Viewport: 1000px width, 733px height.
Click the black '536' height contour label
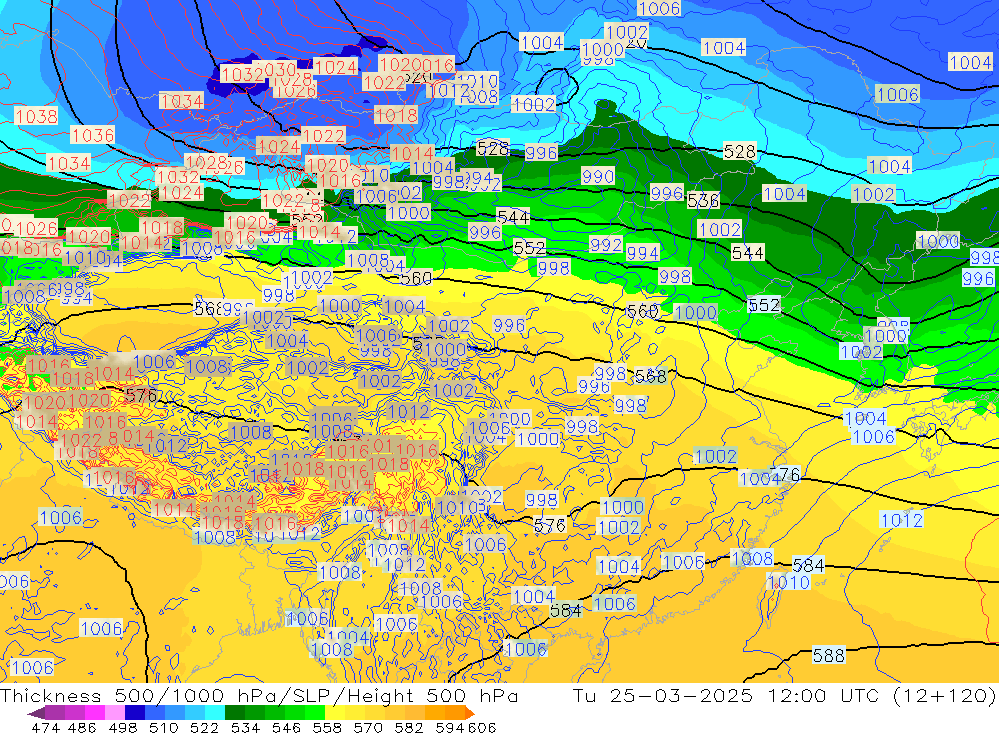tap(703, 201)
